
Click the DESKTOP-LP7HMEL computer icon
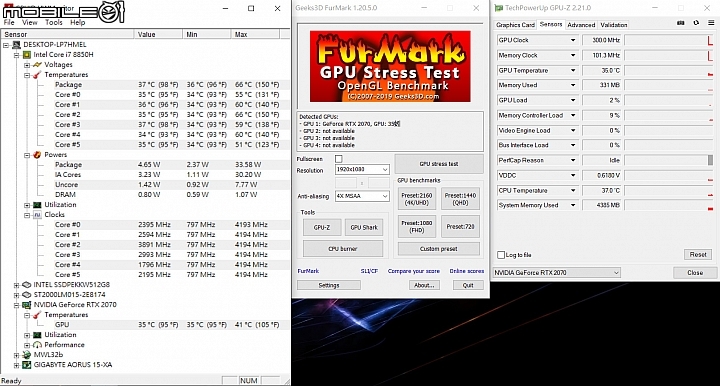coord(16,45)
